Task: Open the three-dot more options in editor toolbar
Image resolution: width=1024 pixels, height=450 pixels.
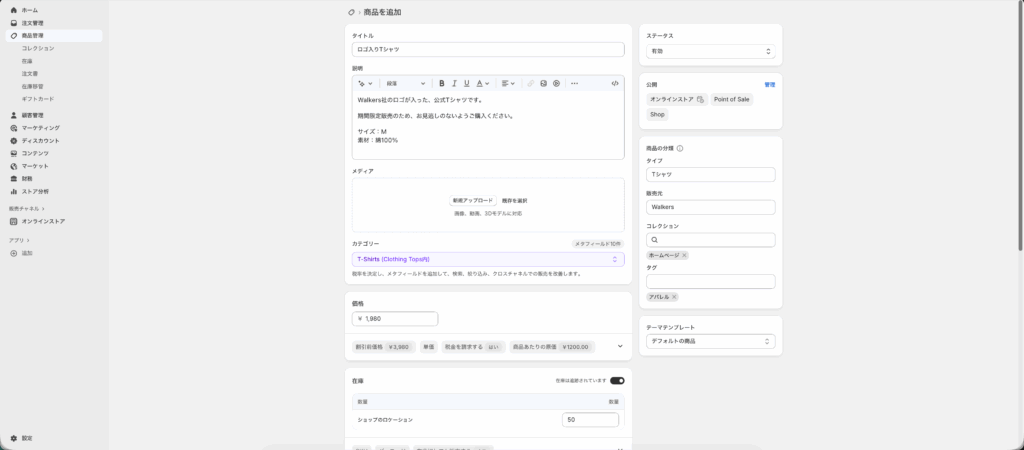Action: pos(574,83)
